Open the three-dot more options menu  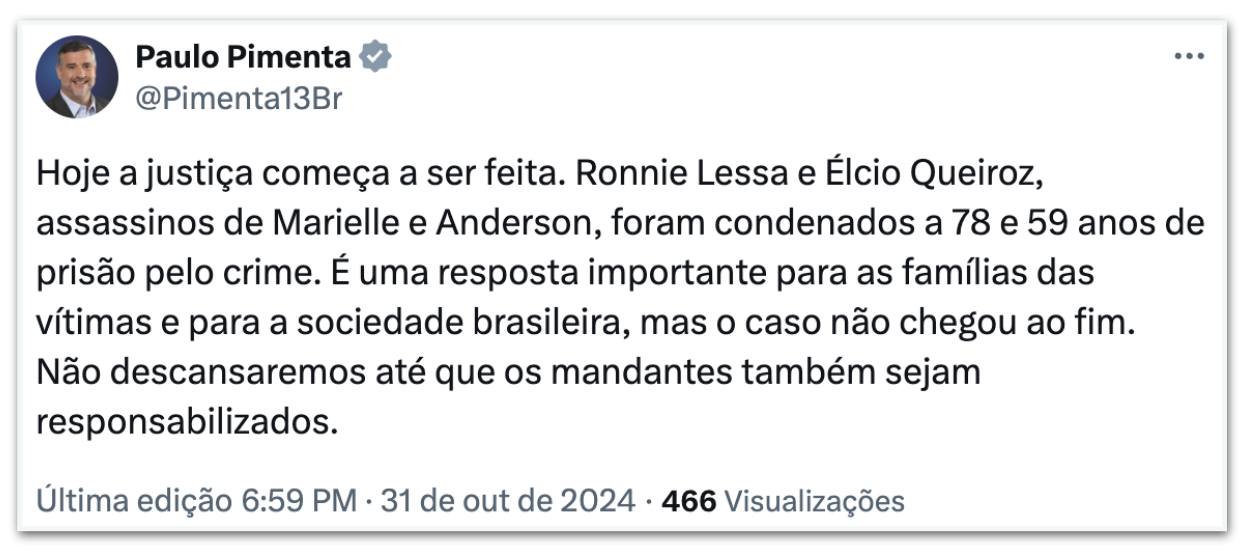(x=1188, y=57)
